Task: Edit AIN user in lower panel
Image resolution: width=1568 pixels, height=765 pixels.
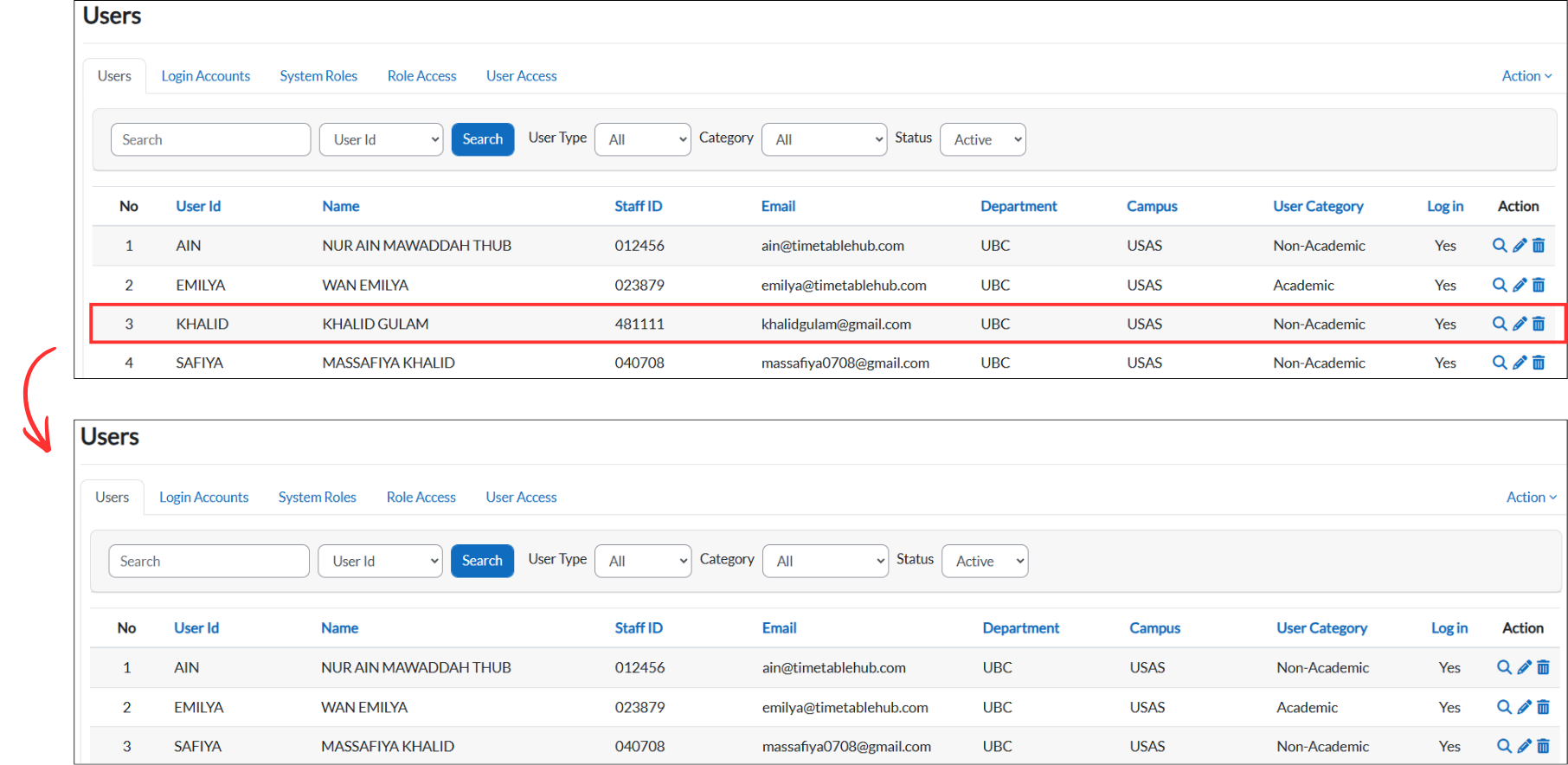Action: point(1524,667)
